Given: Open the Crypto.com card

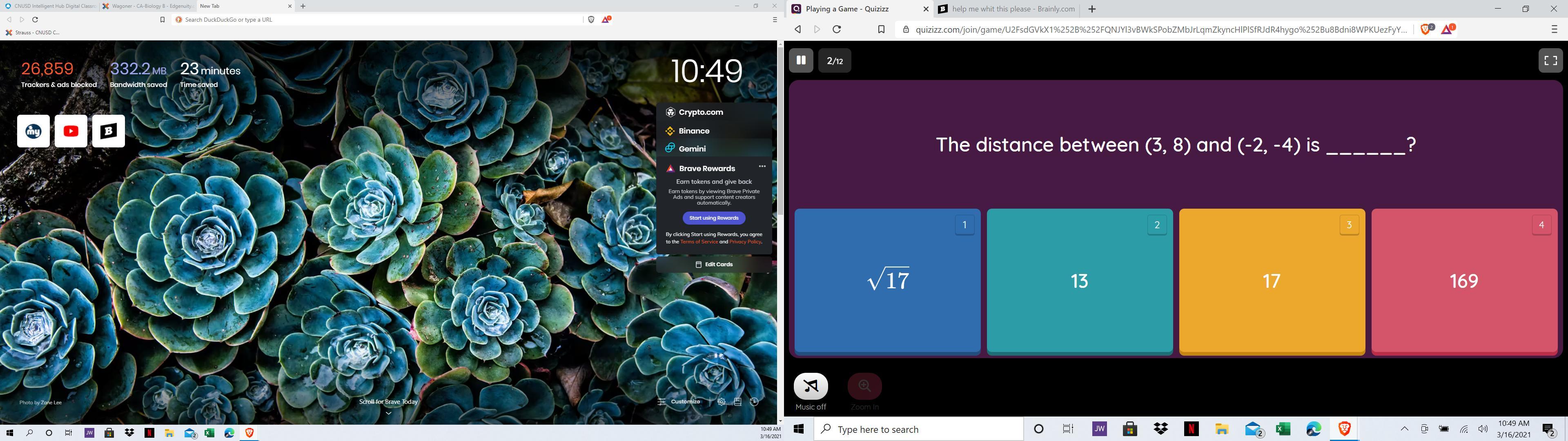Looking at the screenshot, I should (x=700, y=112).
